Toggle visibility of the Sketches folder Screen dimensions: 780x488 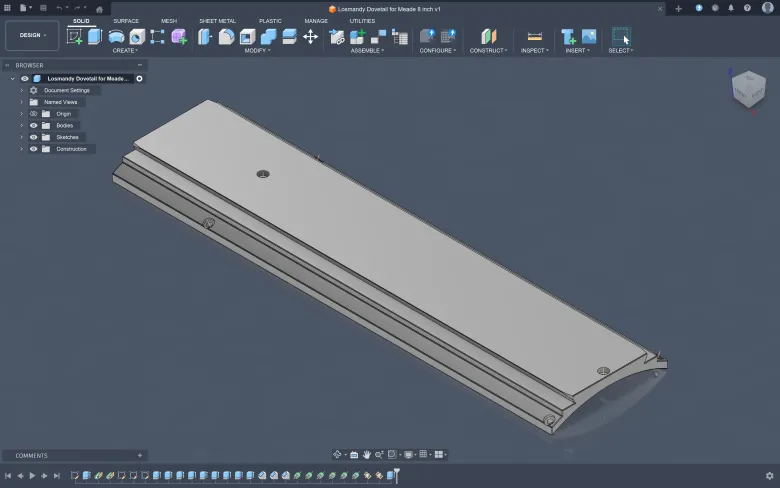[33, 137]
